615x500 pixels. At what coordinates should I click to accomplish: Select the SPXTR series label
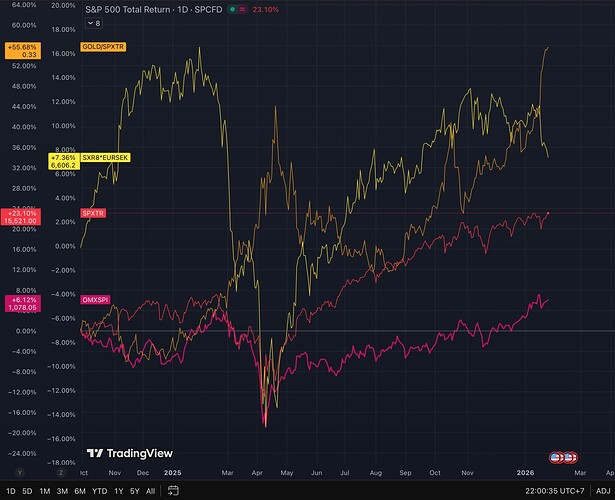coord(93,213)
